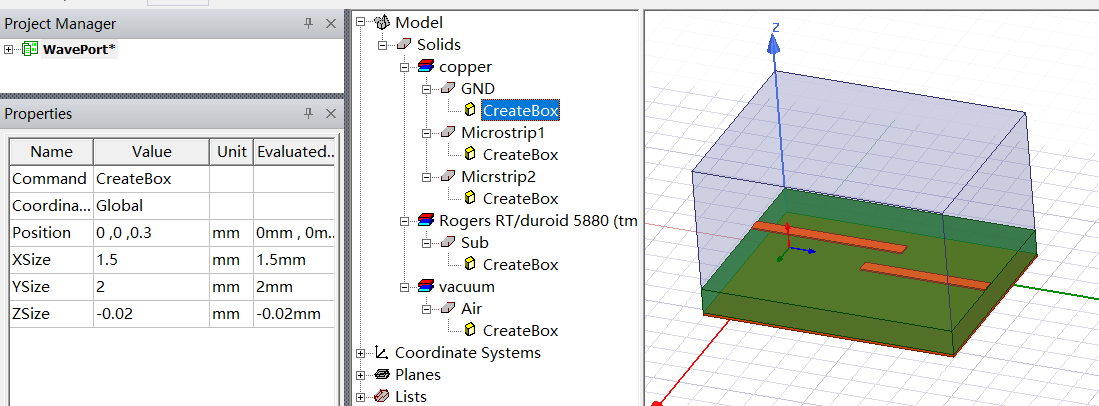Select the Model tree label
The width and height of the screenshot is (1099, 406).
pyautogui.click(x=419, y=22)
